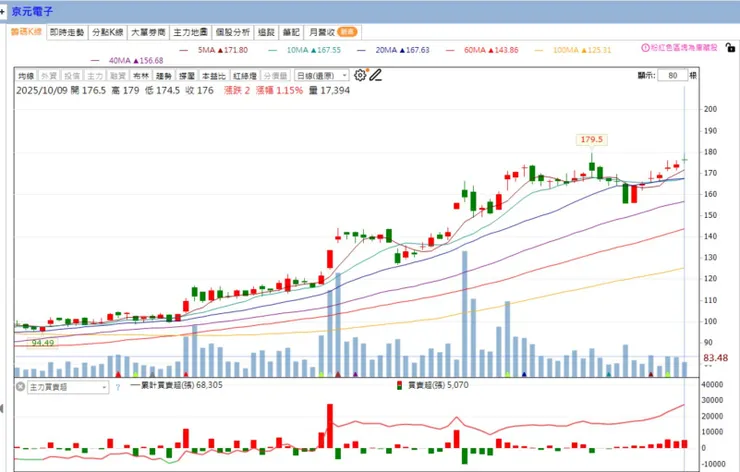Toggle 投信 investment trust overlay
Viewport: 740px width, 472px height.
point(72,76)
